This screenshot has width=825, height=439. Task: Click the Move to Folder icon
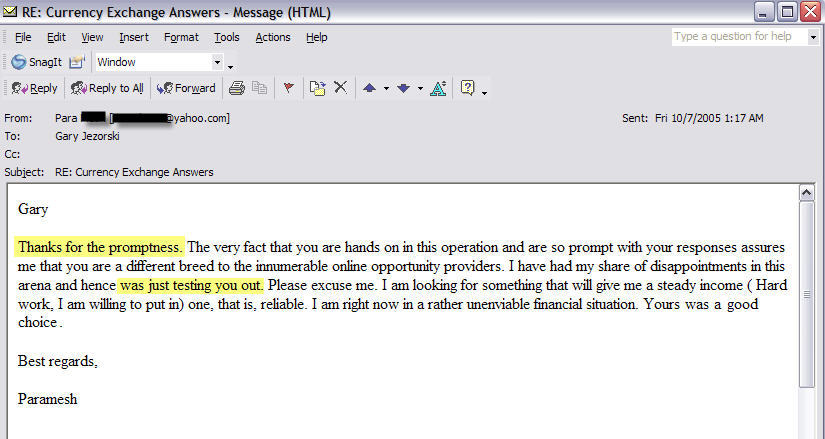tap(317, 88)
